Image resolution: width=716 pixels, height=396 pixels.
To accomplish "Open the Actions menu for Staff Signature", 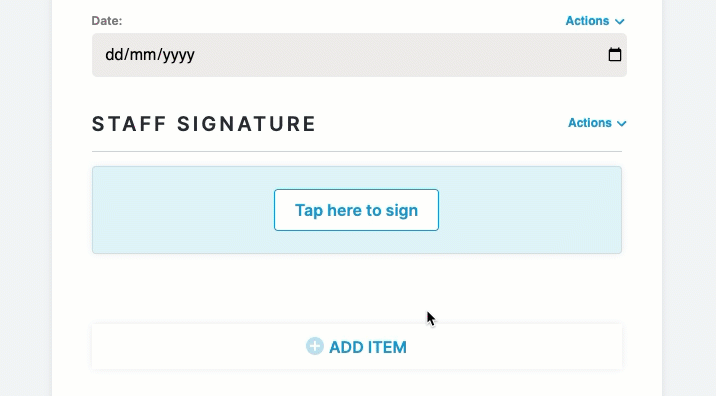I will click(597, 123).
